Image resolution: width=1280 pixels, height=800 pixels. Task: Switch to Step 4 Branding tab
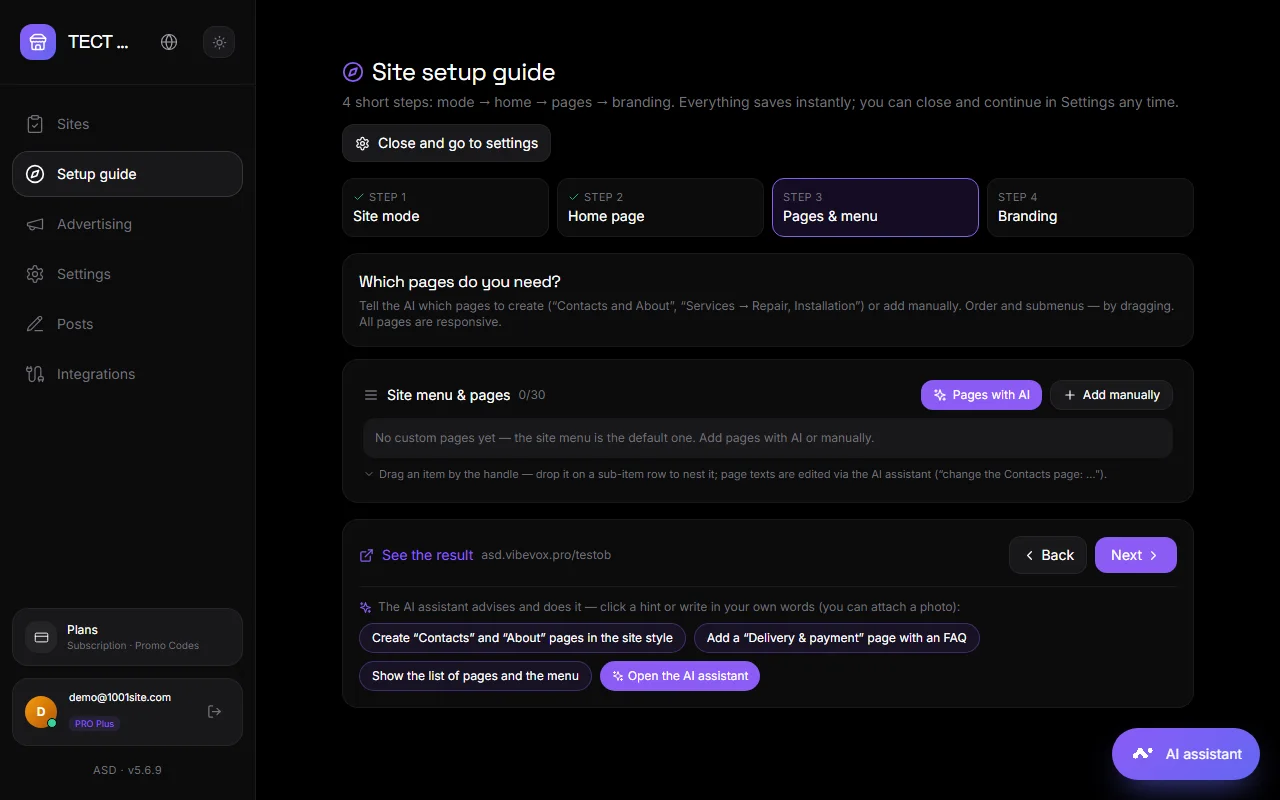tap(1090, 207)
